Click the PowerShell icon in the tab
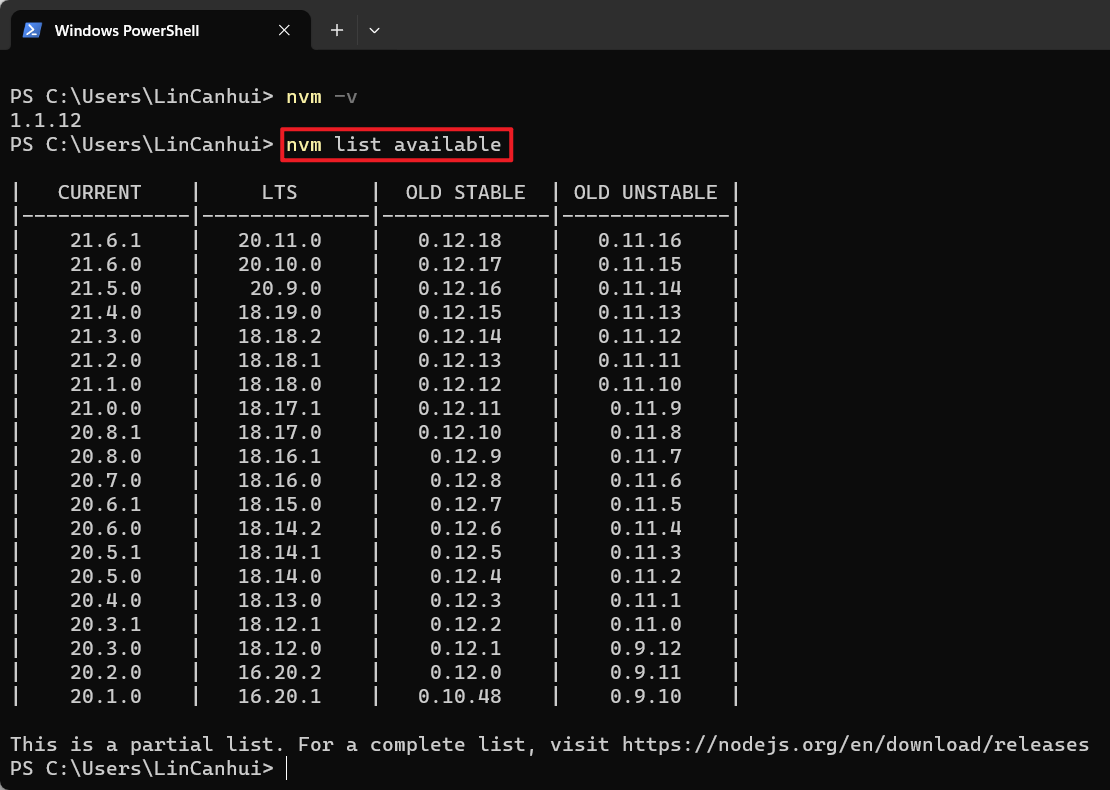This screenshot has height=790, width=1110. [x=32, y=30]
